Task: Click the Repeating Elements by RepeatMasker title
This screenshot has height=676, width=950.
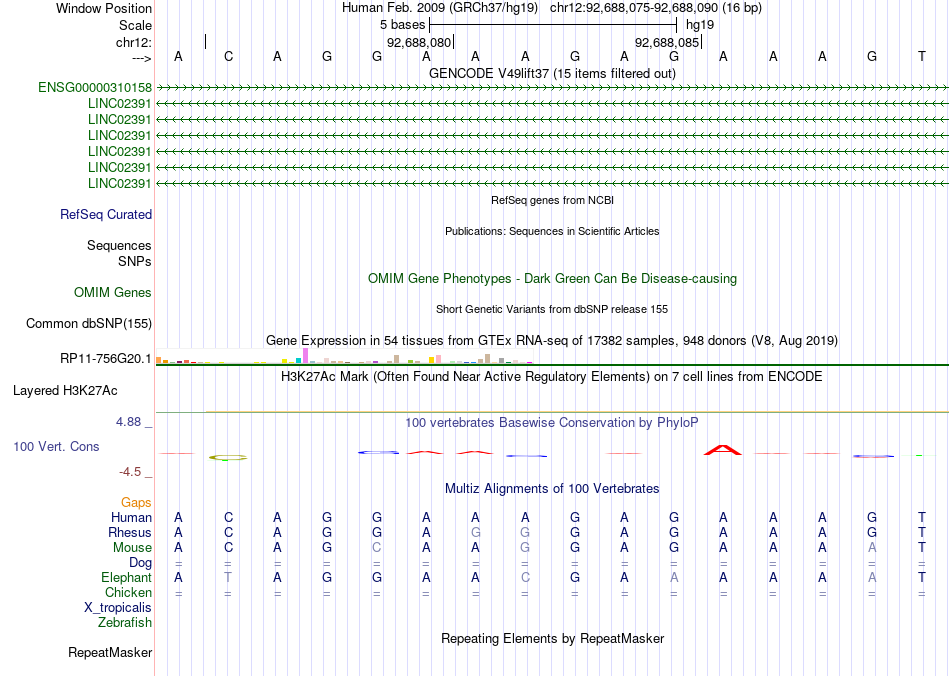Action: point(553,638)
